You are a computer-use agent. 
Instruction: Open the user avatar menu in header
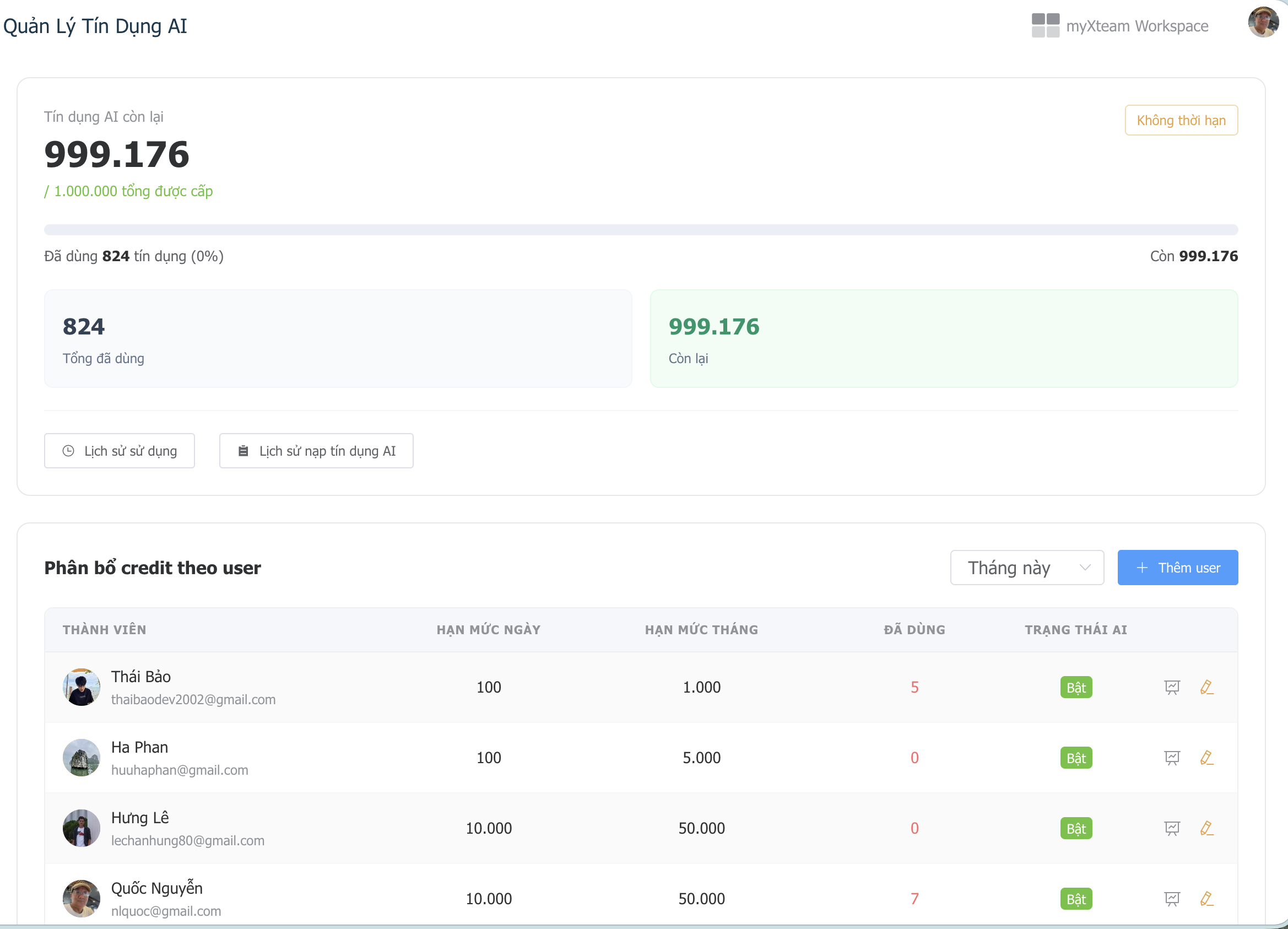(1263, 23)
